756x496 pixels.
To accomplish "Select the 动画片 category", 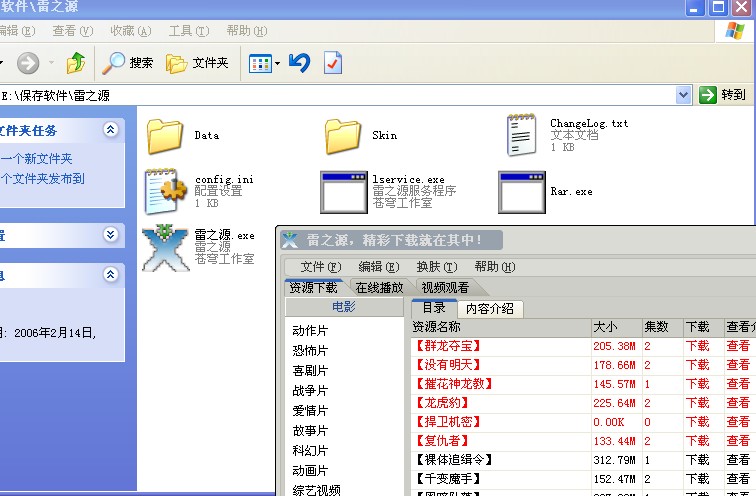I will tap(310, 470).
